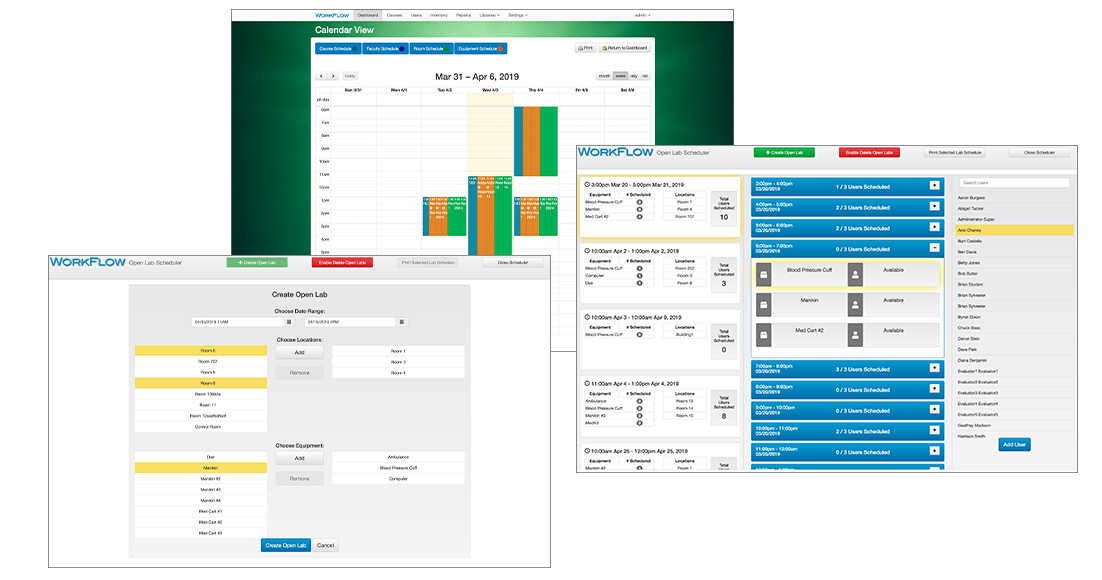The width and height of the screenshot is (1102, 580).
Task: Expand the 9:00pm - 10:00pm time slot
Action: pos(934,409)
